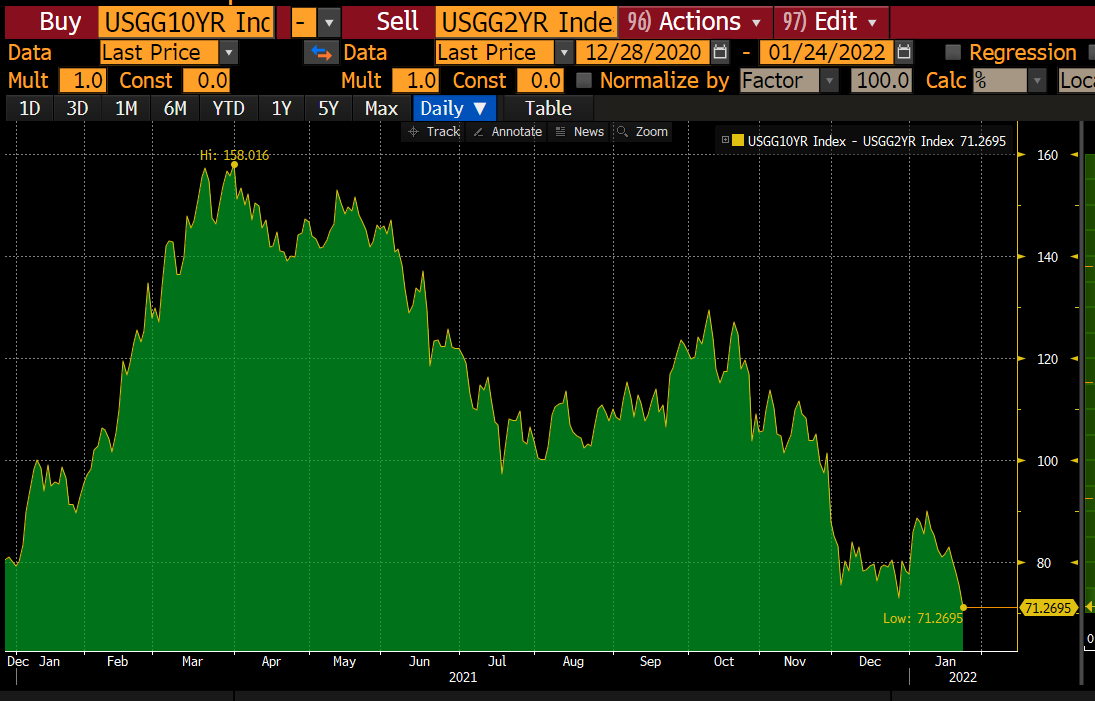Click the Sell security field USGG2YR
The image size is (1095, 701).
click(x=526, y=22)
